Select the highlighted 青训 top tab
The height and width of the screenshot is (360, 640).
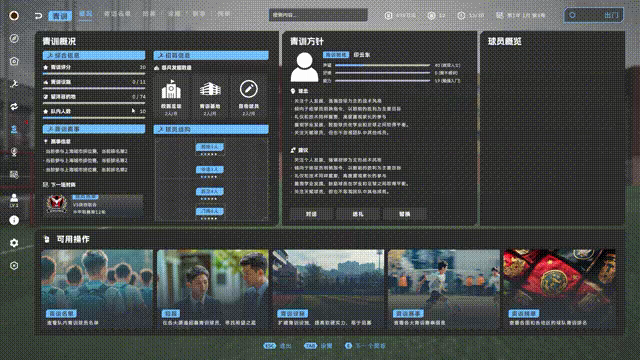tap(60, 16)
